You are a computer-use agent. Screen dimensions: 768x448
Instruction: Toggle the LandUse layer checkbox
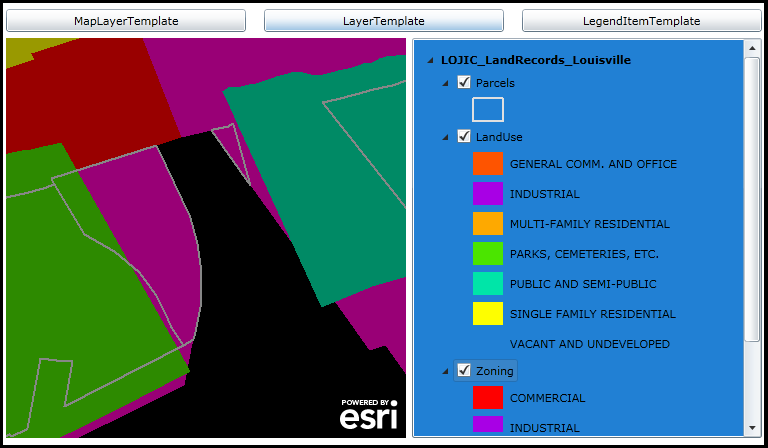click(464, 137)
